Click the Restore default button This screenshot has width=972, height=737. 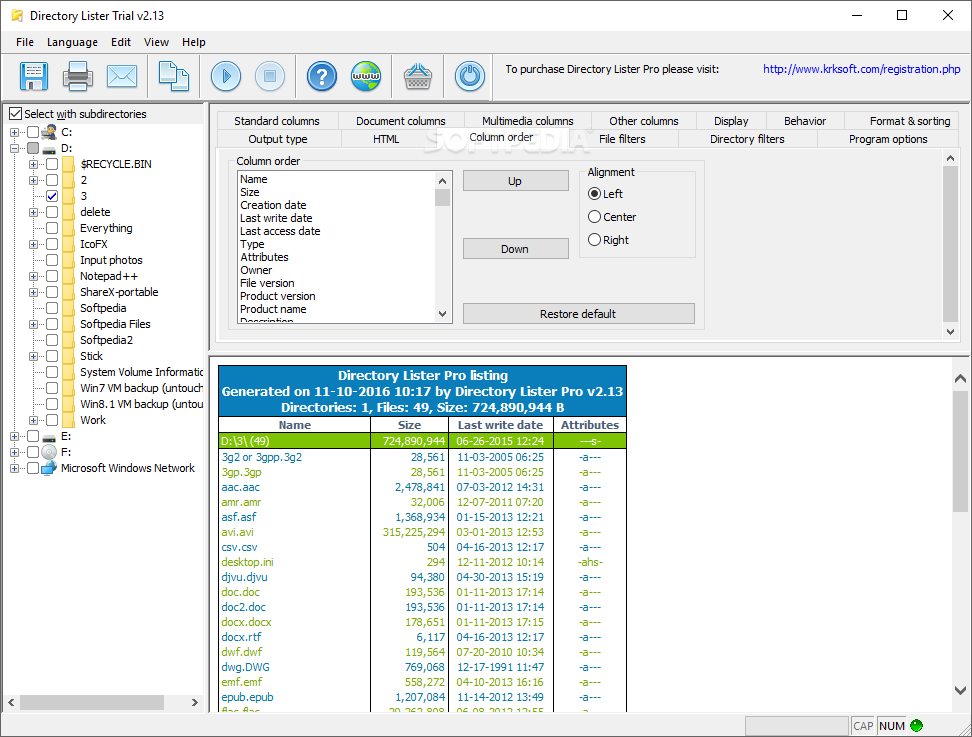(x=578, y=314)
